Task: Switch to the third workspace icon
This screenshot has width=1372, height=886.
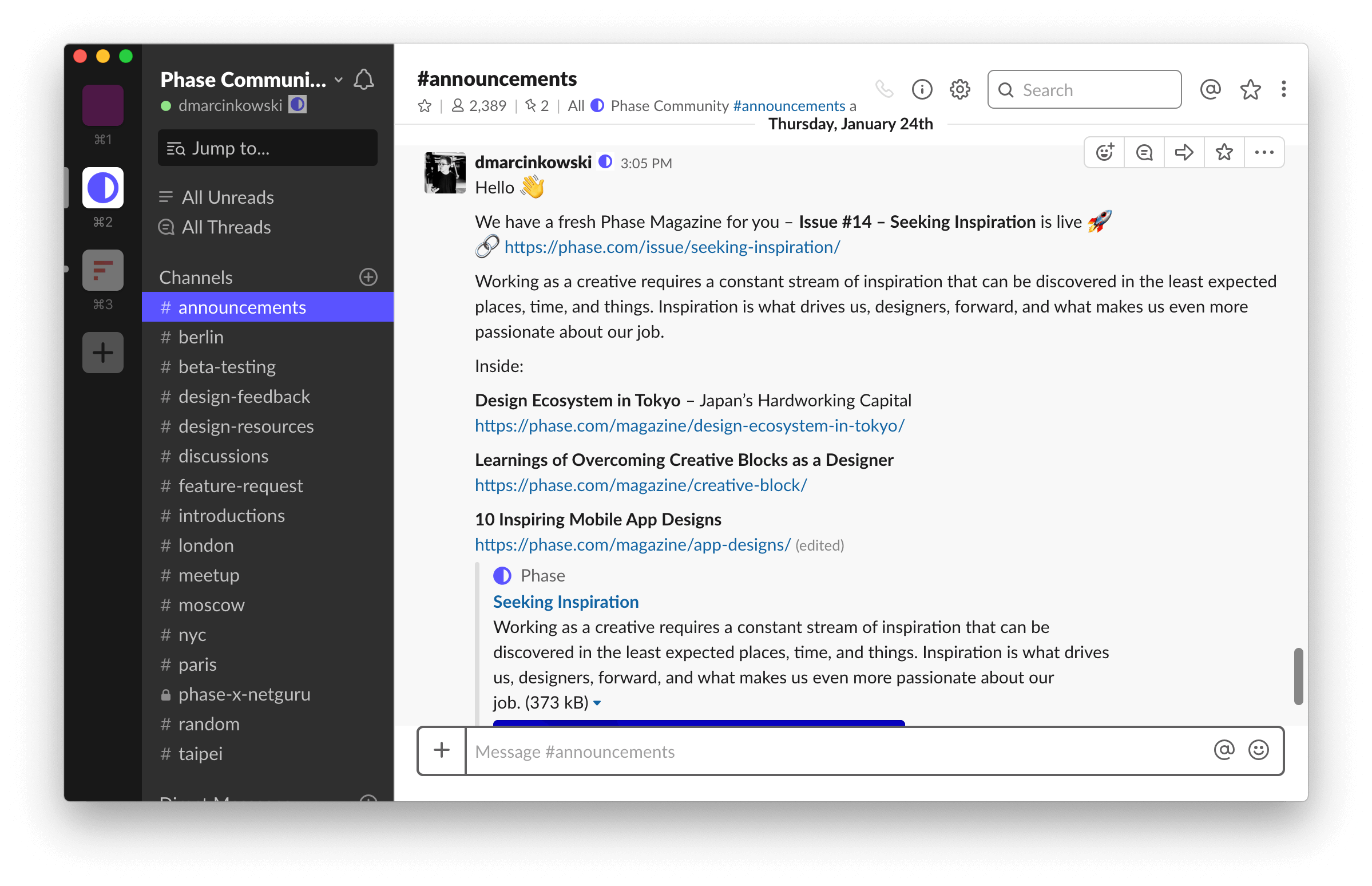Action: click(103, 270)
